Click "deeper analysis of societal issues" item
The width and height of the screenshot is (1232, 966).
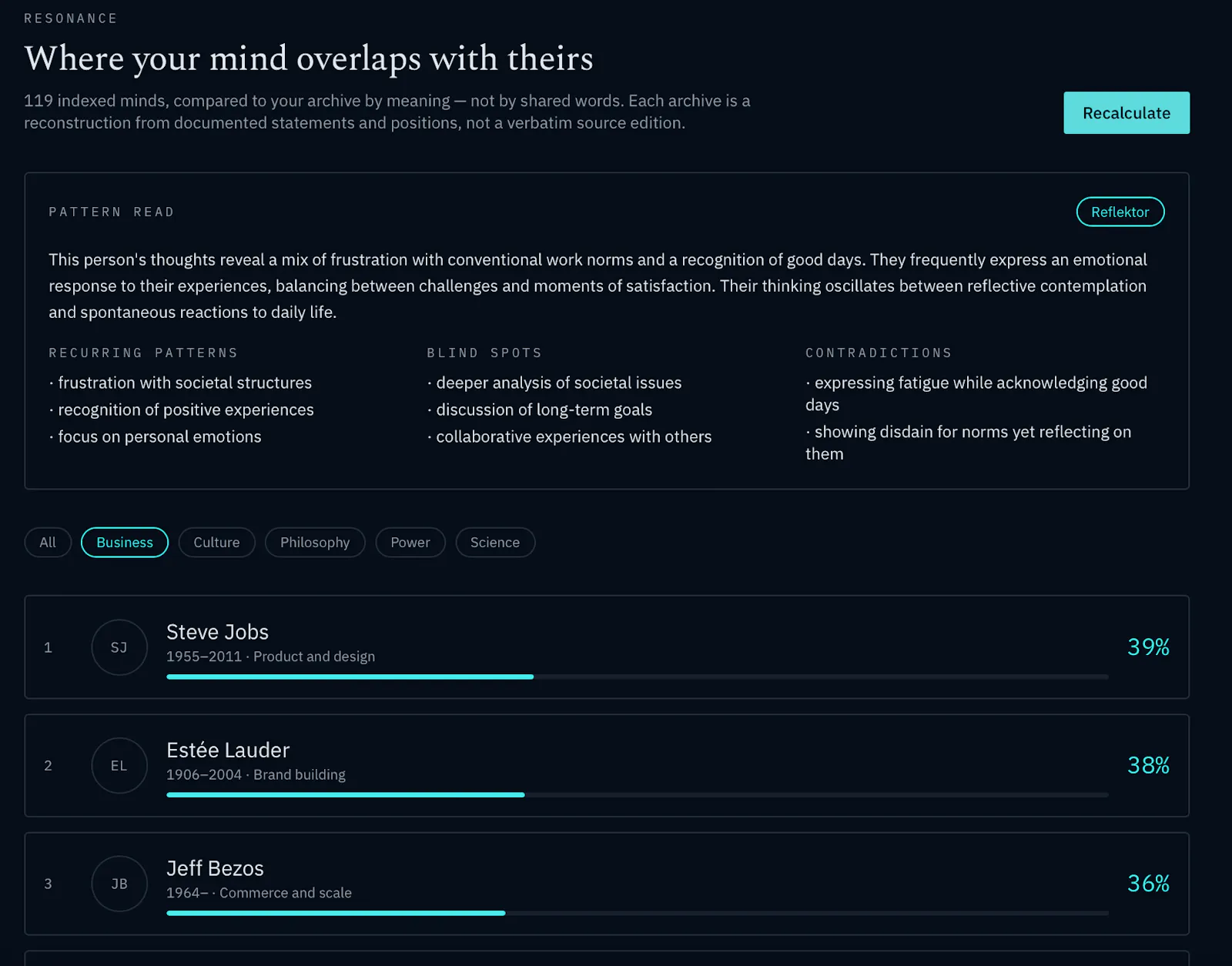coord(554,383)
